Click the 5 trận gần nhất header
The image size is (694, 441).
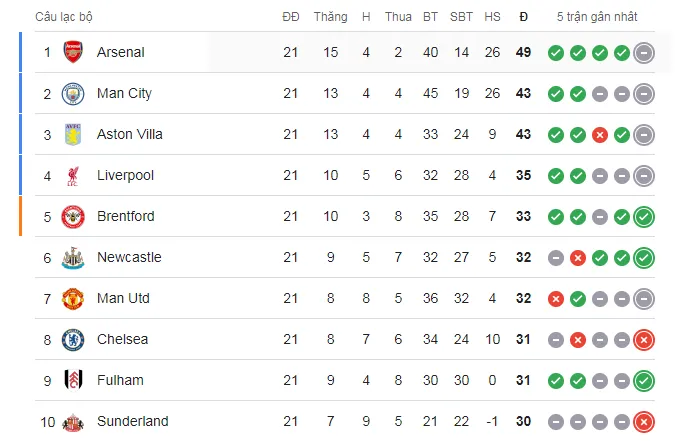tap(597, 16)
